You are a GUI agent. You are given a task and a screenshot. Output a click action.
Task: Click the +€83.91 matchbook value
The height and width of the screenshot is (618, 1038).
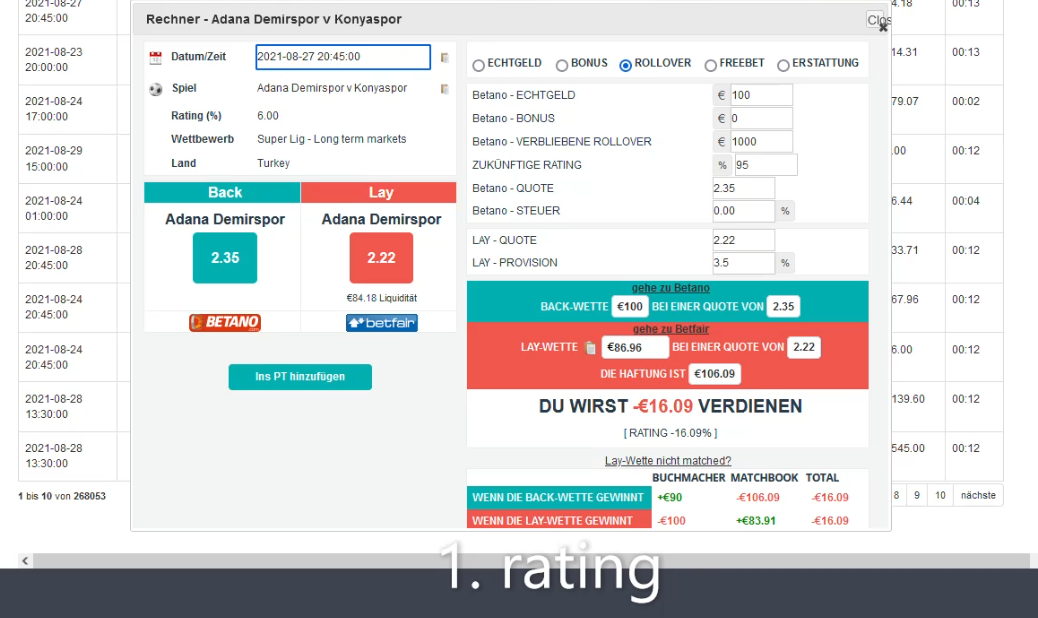[x=755, y=521]
